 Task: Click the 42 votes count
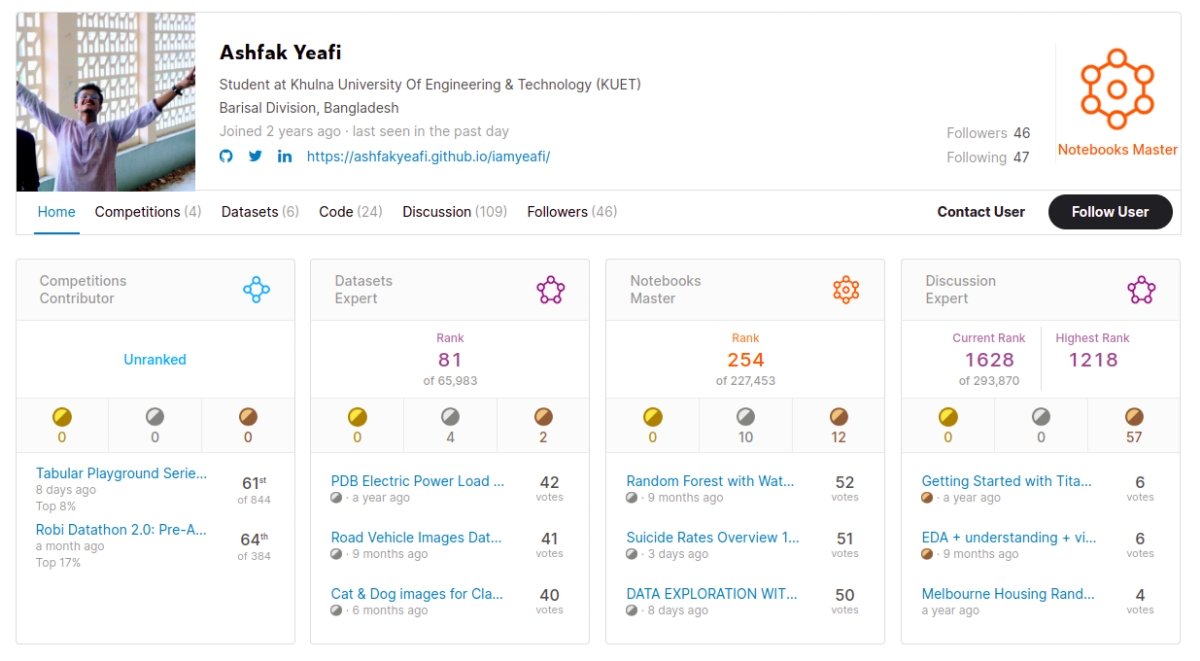click(550, 488)
